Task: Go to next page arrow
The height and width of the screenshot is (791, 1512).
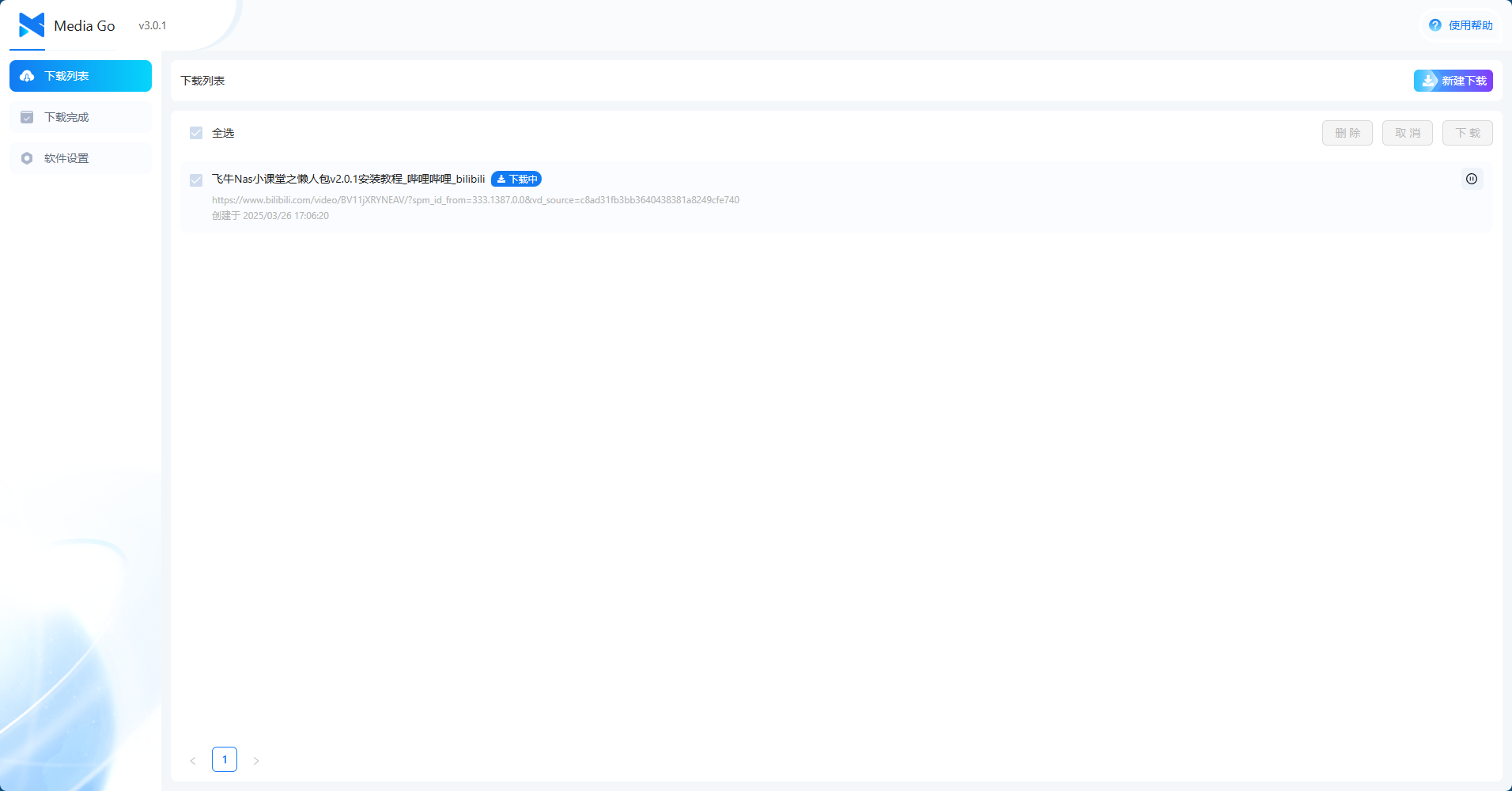Action: tap(256, 760)
